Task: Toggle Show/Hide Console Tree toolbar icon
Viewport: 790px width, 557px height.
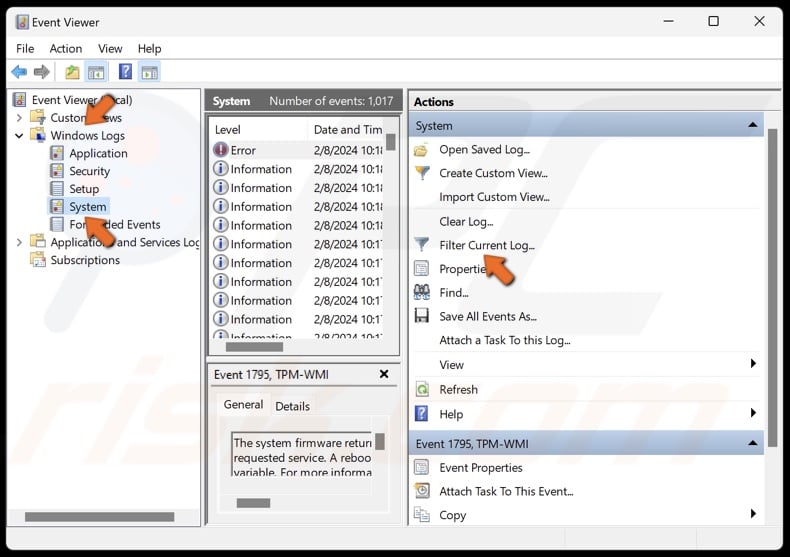Action: tap(96, 73)
